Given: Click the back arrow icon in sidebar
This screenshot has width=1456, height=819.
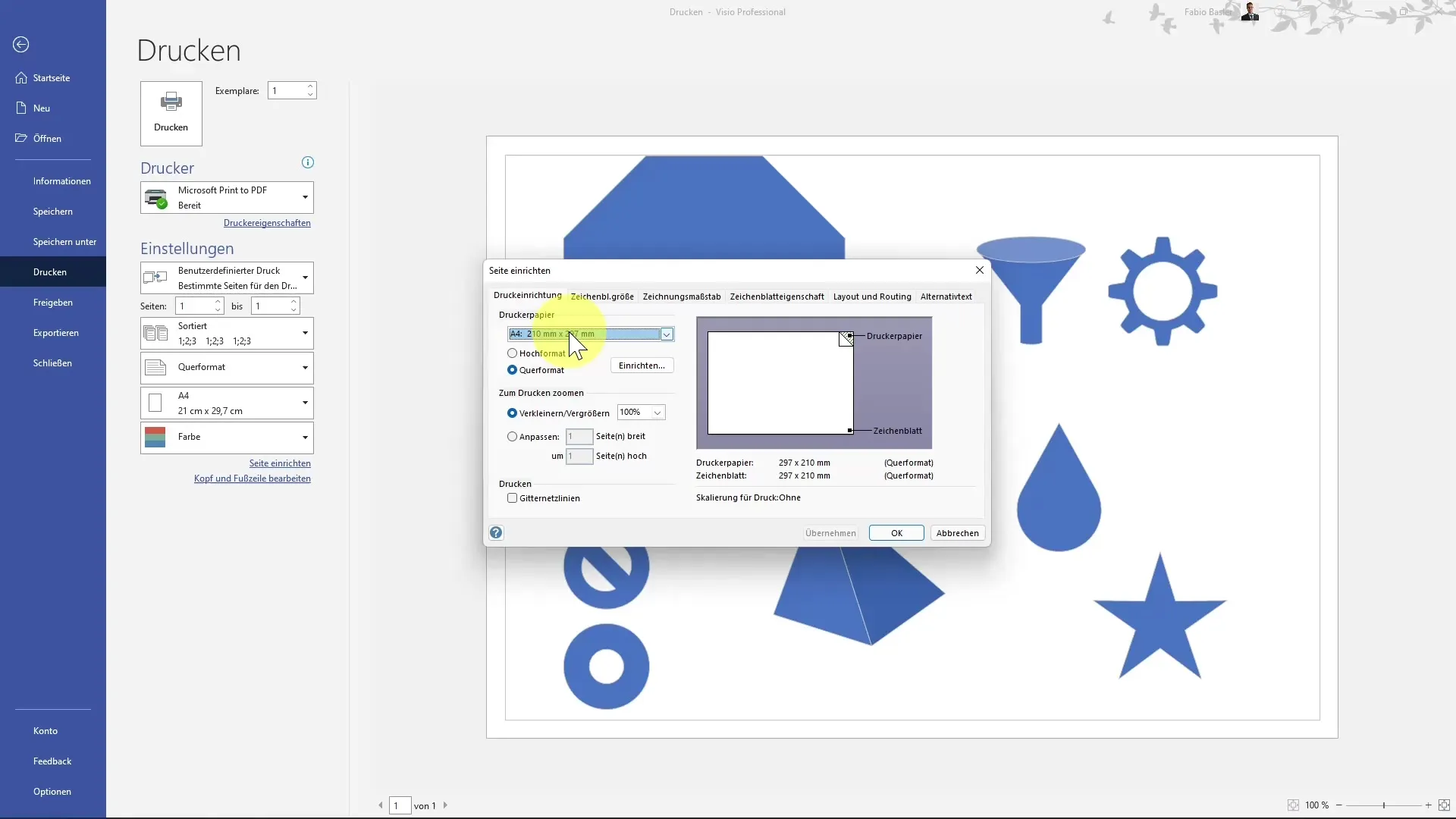Looking at the screenshot, I should [21, 45].
